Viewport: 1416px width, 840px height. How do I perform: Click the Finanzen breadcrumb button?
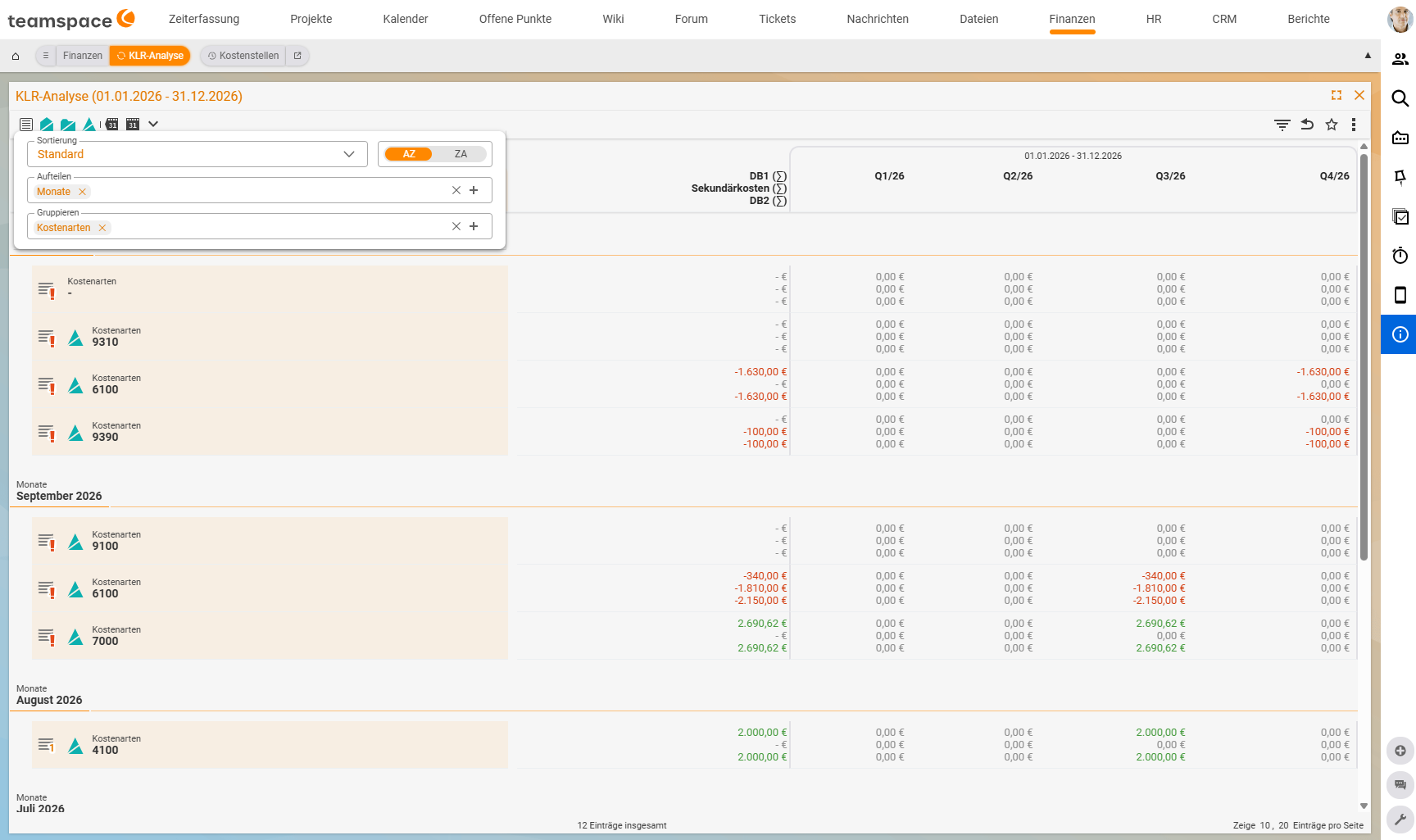83,56
